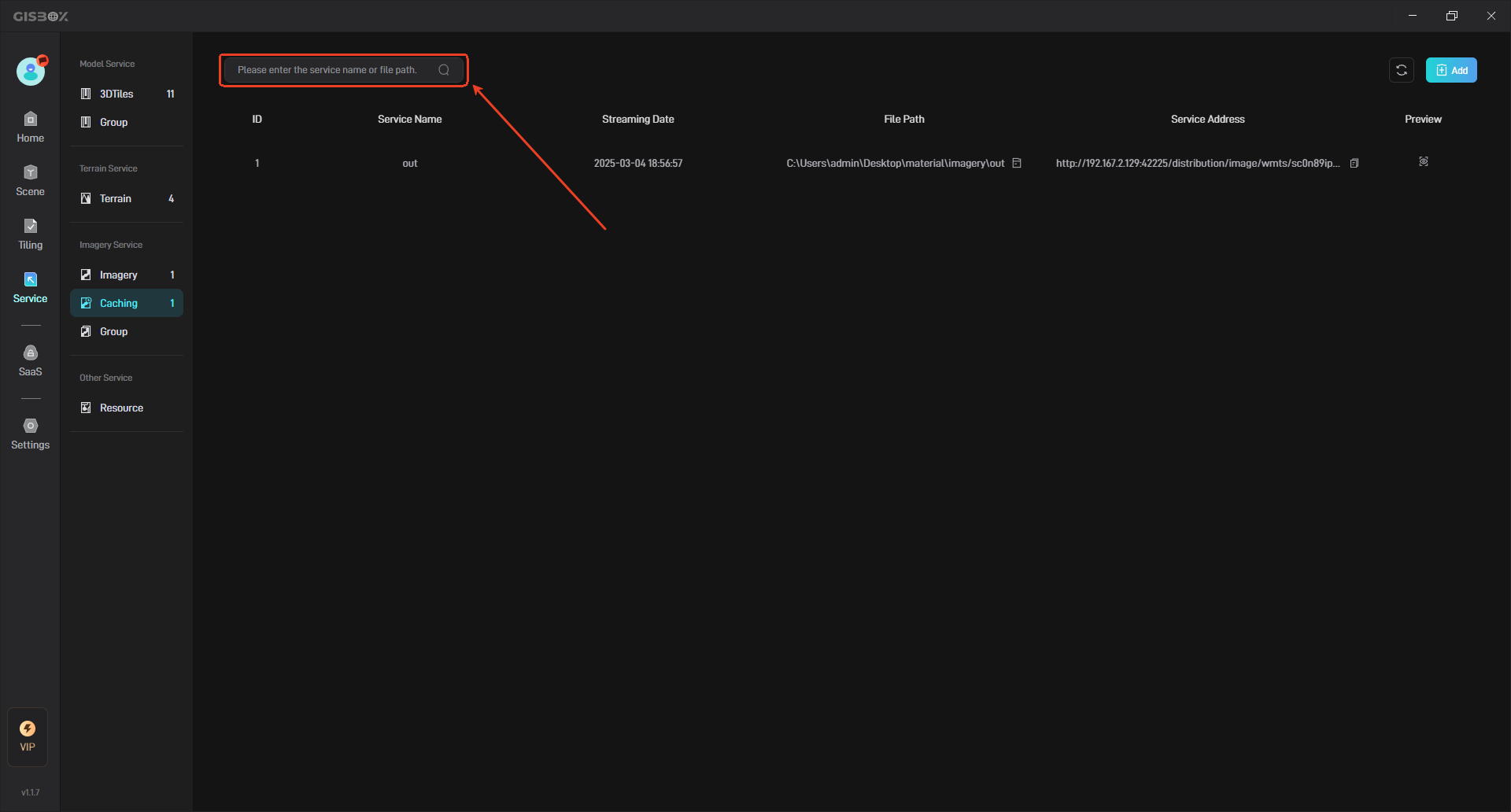Click the File Path column header
The height and width of the screenshot is (812, 1511).
coord(903,119)
